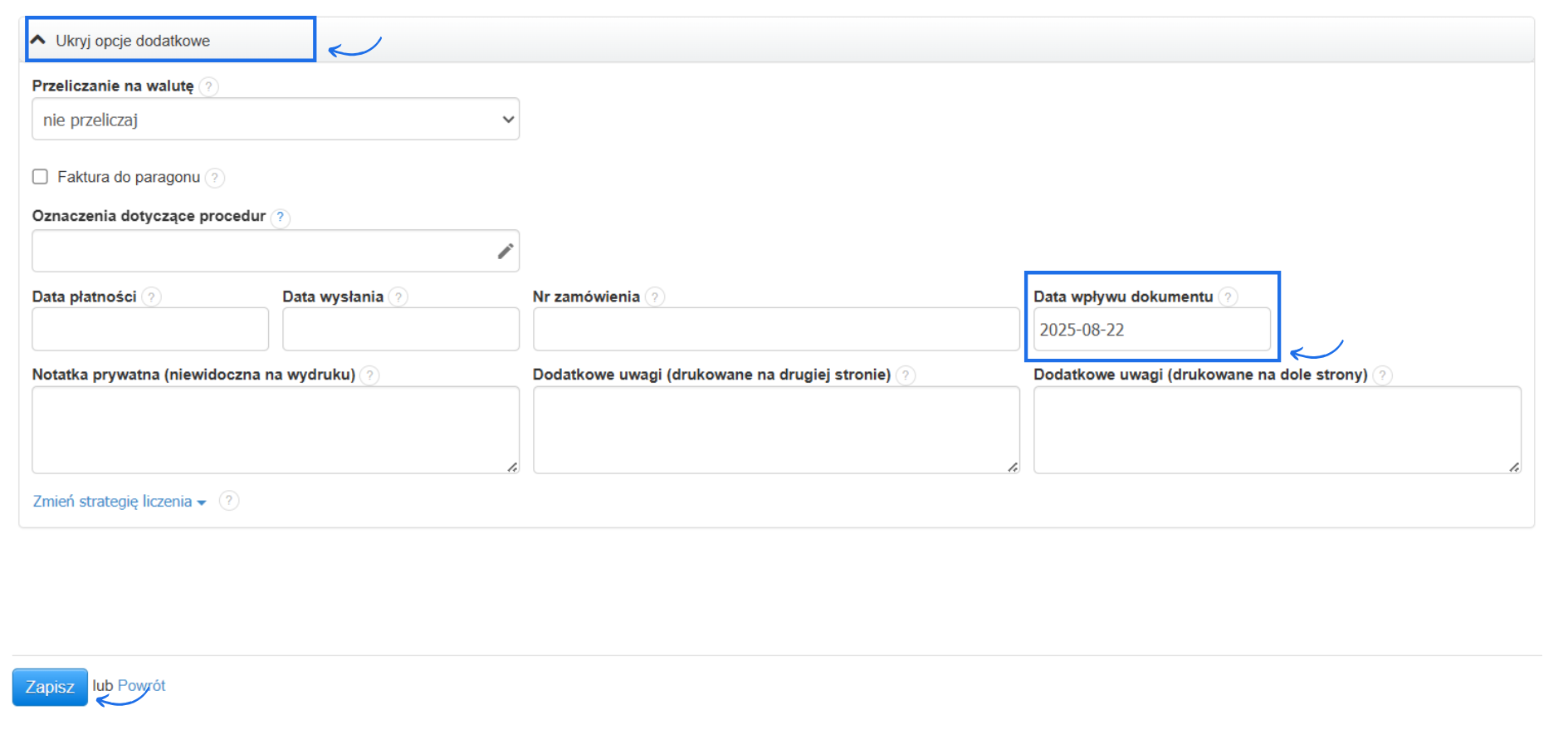Screen dimensions: 1568x730
Task: Collapse Ukryj opcje dodatkowe section
Action: pos(133,41)
